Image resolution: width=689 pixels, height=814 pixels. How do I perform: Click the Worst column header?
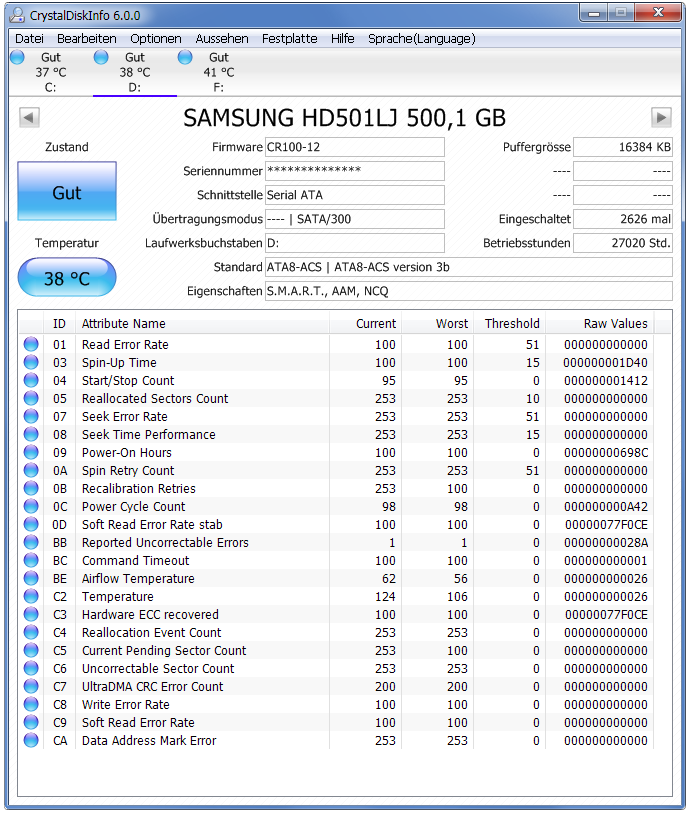coord(438,324)
